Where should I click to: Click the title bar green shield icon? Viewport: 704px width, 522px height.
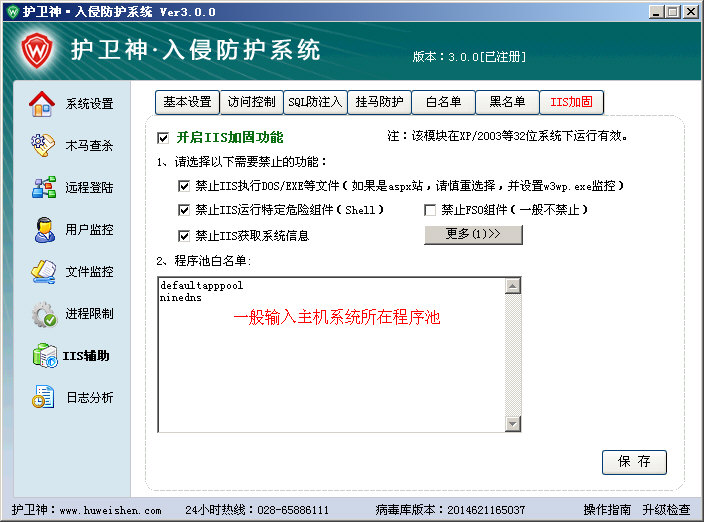click(x=13, y=12)
